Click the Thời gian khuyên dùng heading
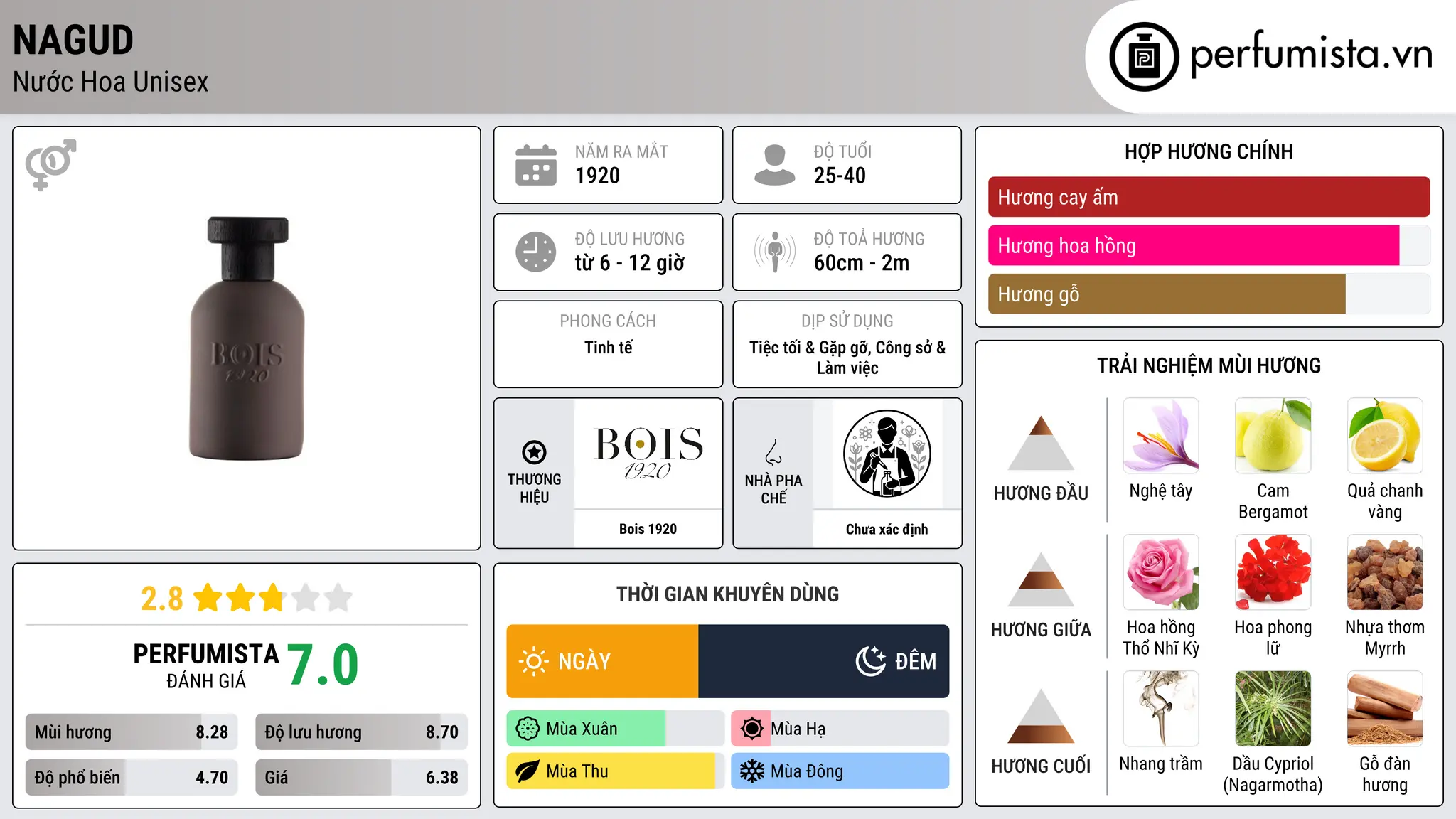 (727, 594)
